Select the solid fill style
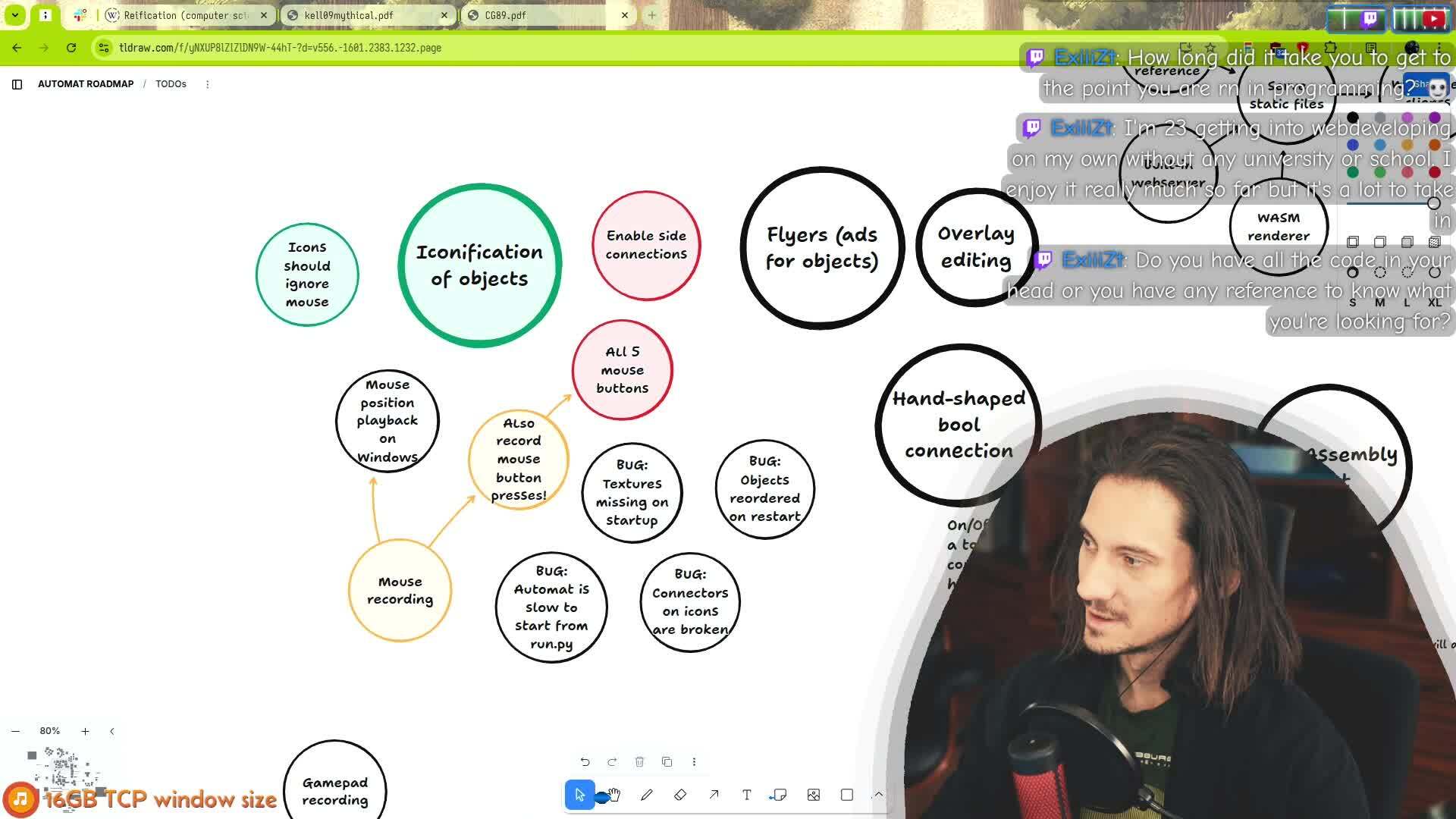Image resolution: width=1456 pixels, height=819 pixels. pos(1407,242)
